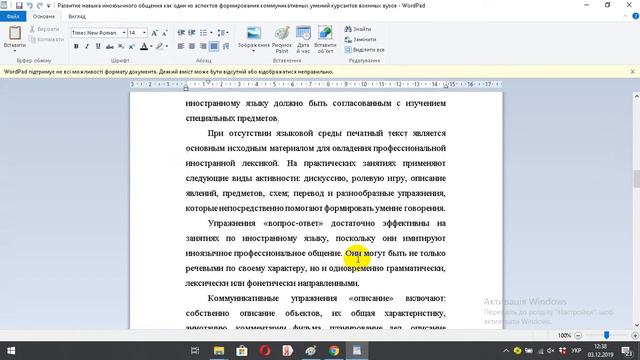
Task: Click Insert object (Вставити об'єкт)
Action: click(x=325, y=40)
